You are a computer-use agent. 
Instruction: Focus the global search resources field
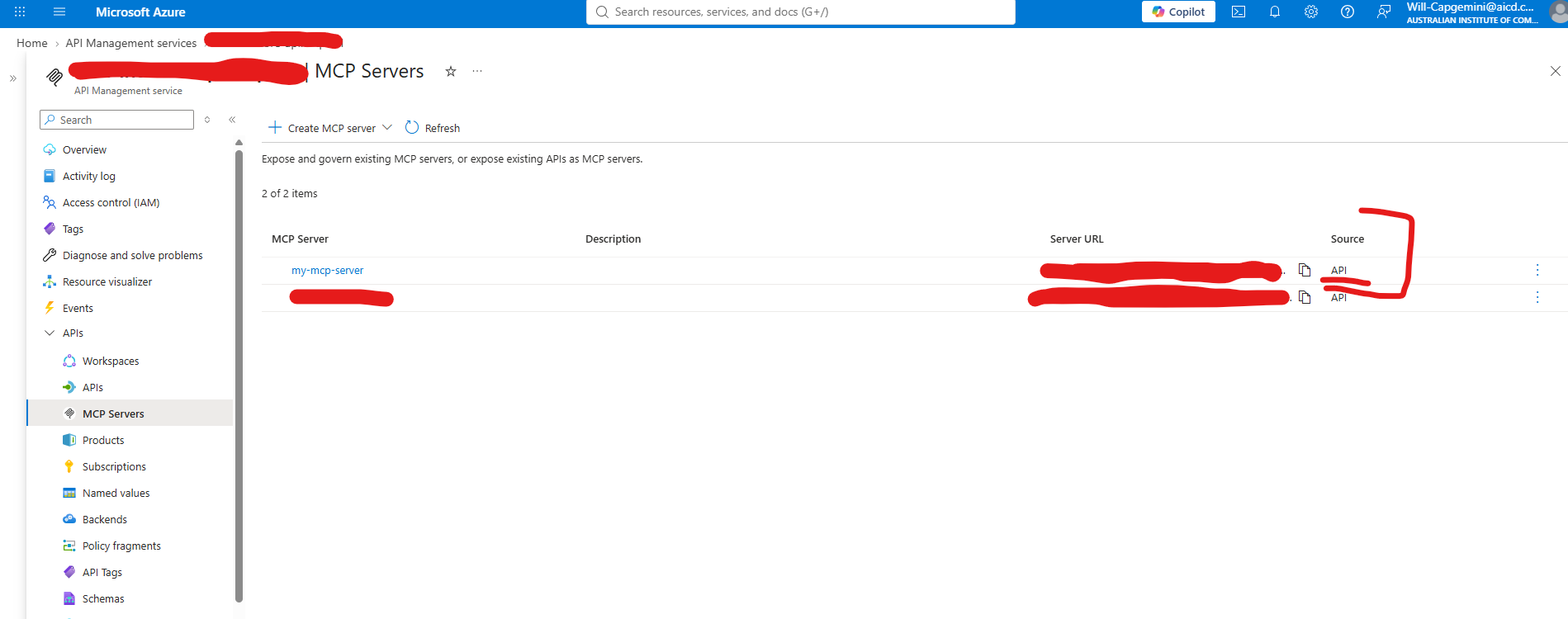click(801, 12)
